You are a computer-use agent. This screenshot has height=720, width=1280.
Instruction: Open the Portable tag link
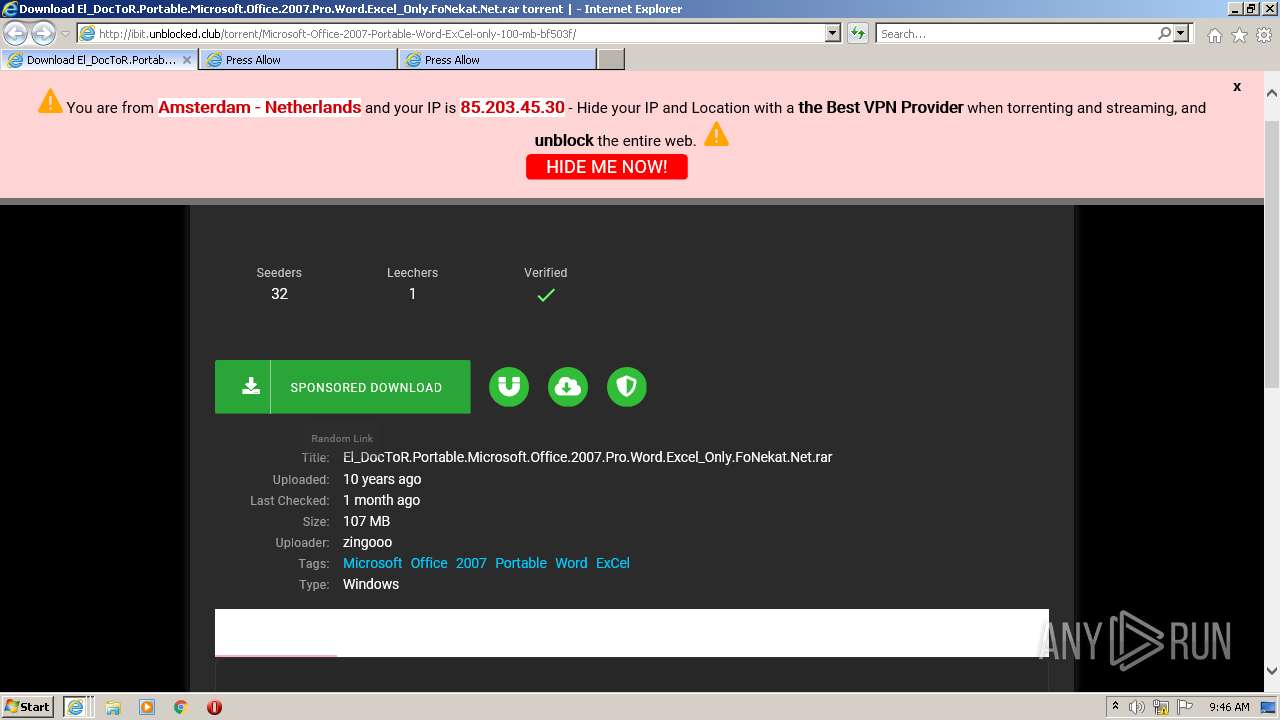521,563
